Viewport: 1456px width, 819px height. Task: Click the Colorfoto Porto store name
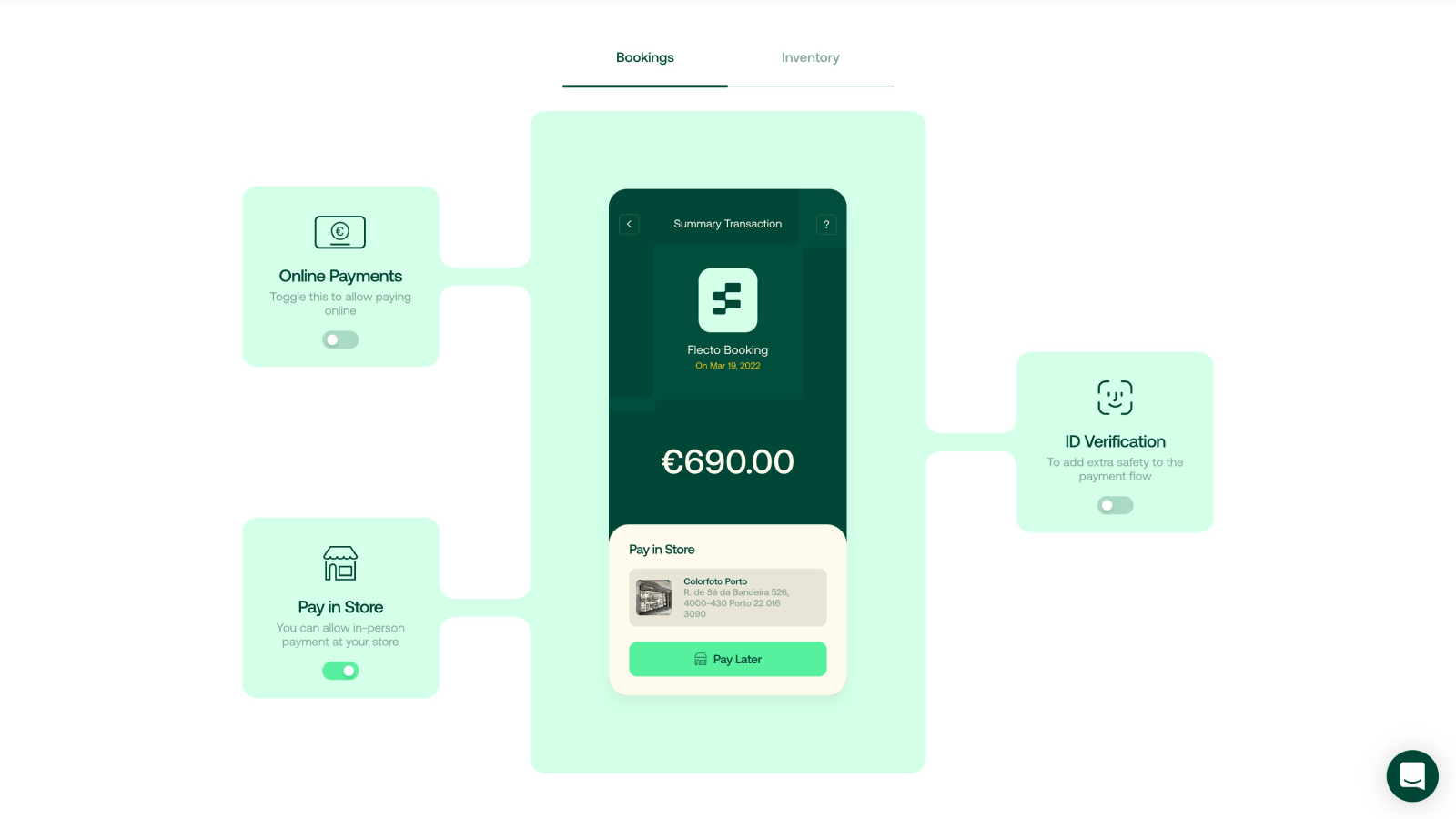(x=715, y=581)
